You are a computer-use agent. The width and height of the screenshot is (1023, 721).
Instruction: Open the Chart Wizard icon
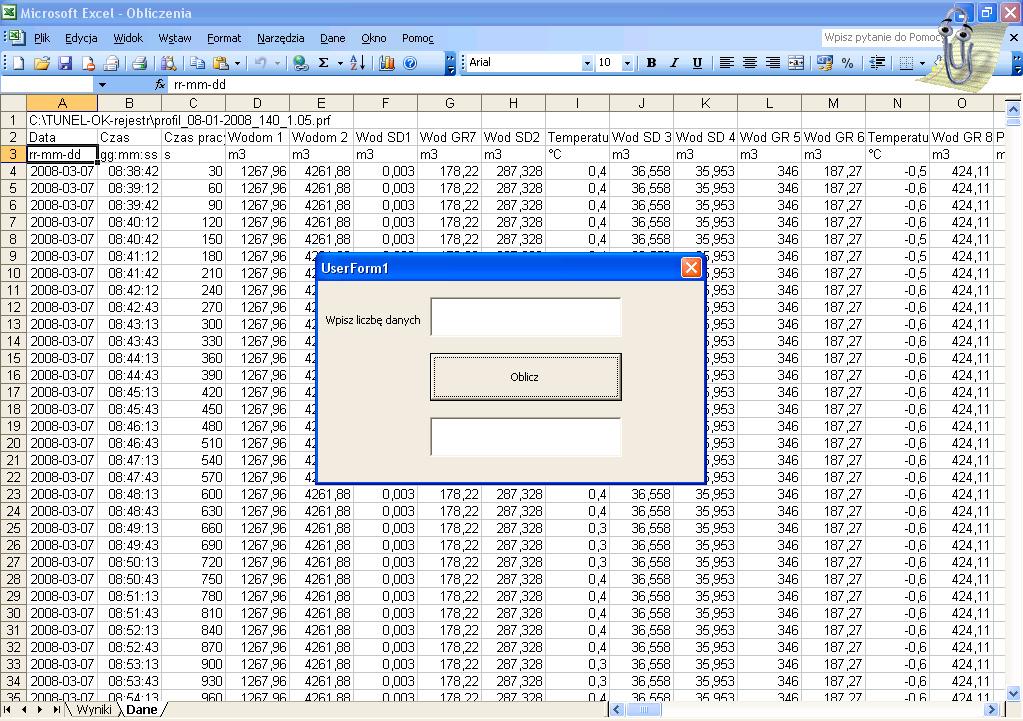point(387,63)
